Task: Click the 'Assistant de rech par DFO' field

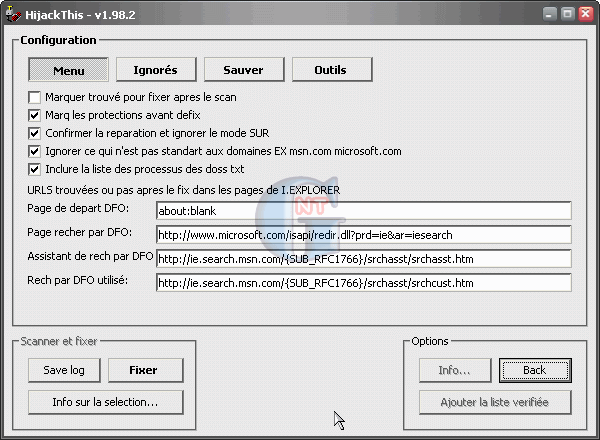Action: (364, 259)
